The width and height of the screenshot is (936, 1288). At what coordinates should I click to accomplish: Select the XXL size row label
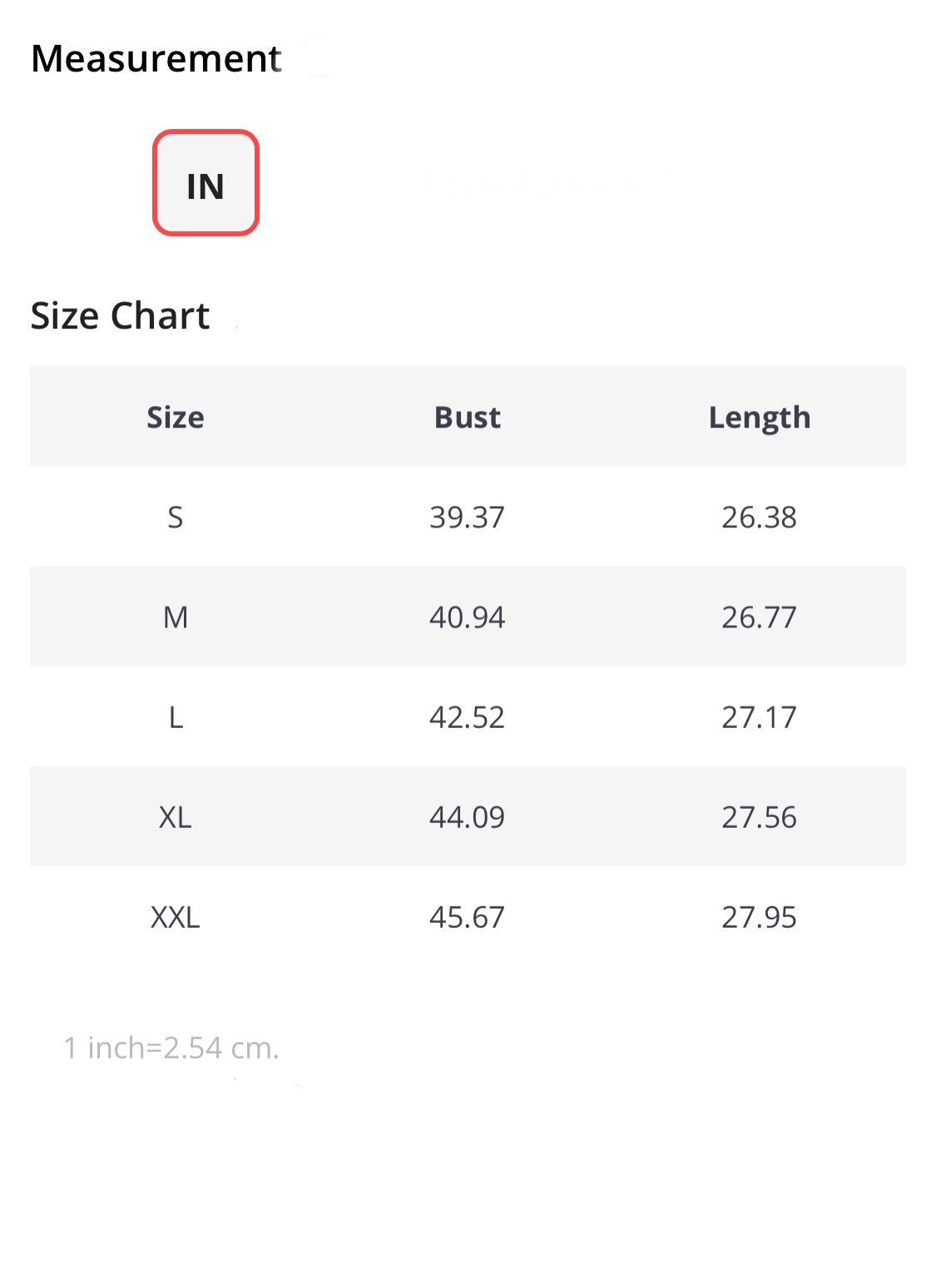pyautogui.click(x=176, y=917)
